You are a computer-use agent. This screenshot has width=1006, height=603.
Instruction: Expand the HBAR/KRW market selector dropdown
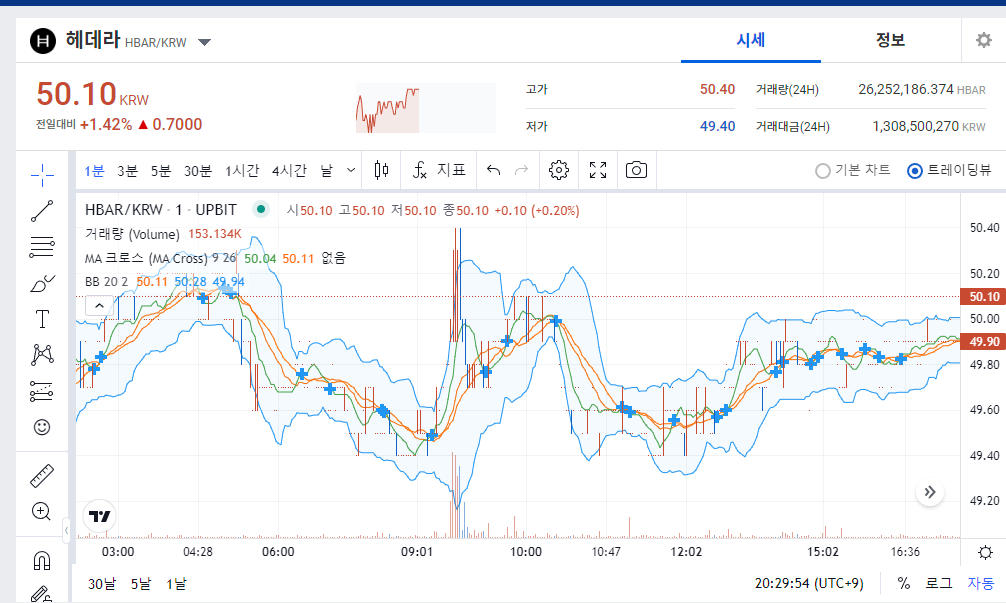(x=205, y=43)
